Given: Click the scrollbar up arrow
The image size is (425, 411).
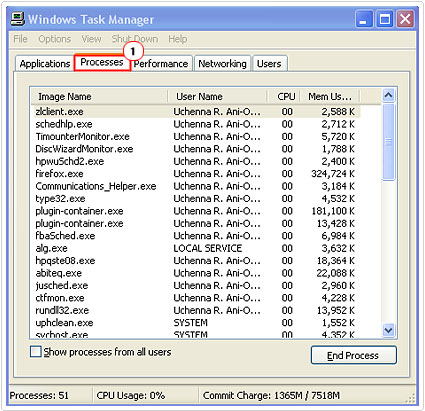Looking at the screenshot, I should coord(388,96).
